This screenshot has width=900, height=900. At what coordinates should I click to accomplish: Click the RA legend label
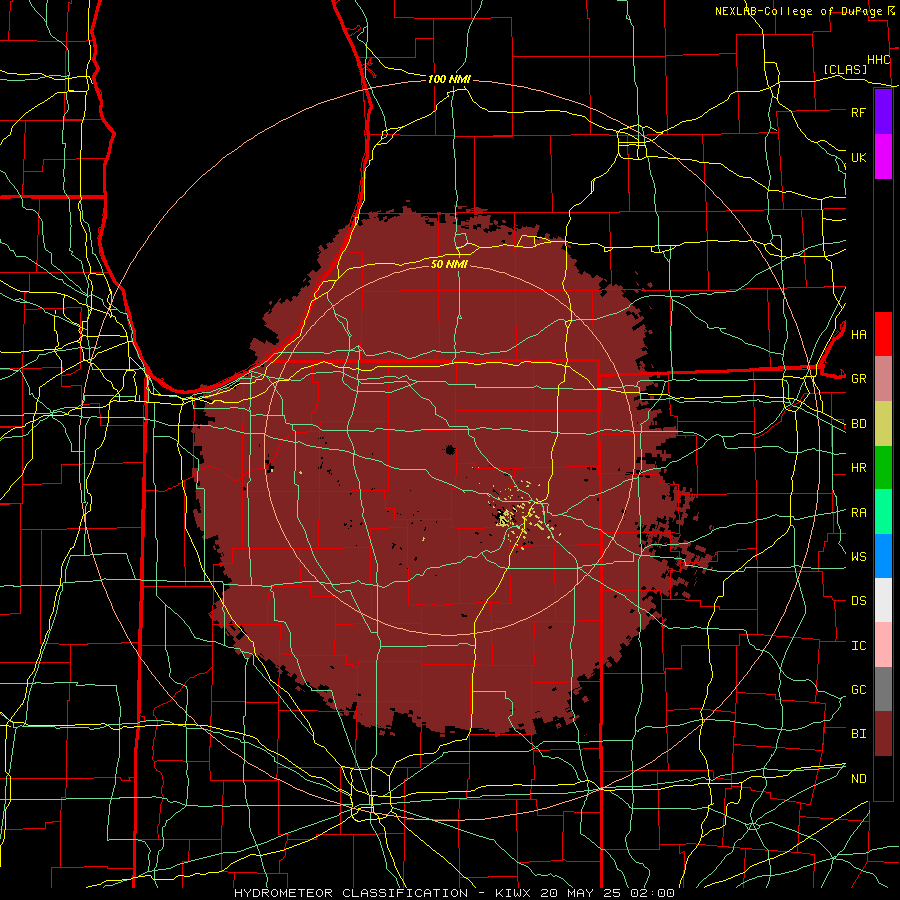(x=858, y=513)
